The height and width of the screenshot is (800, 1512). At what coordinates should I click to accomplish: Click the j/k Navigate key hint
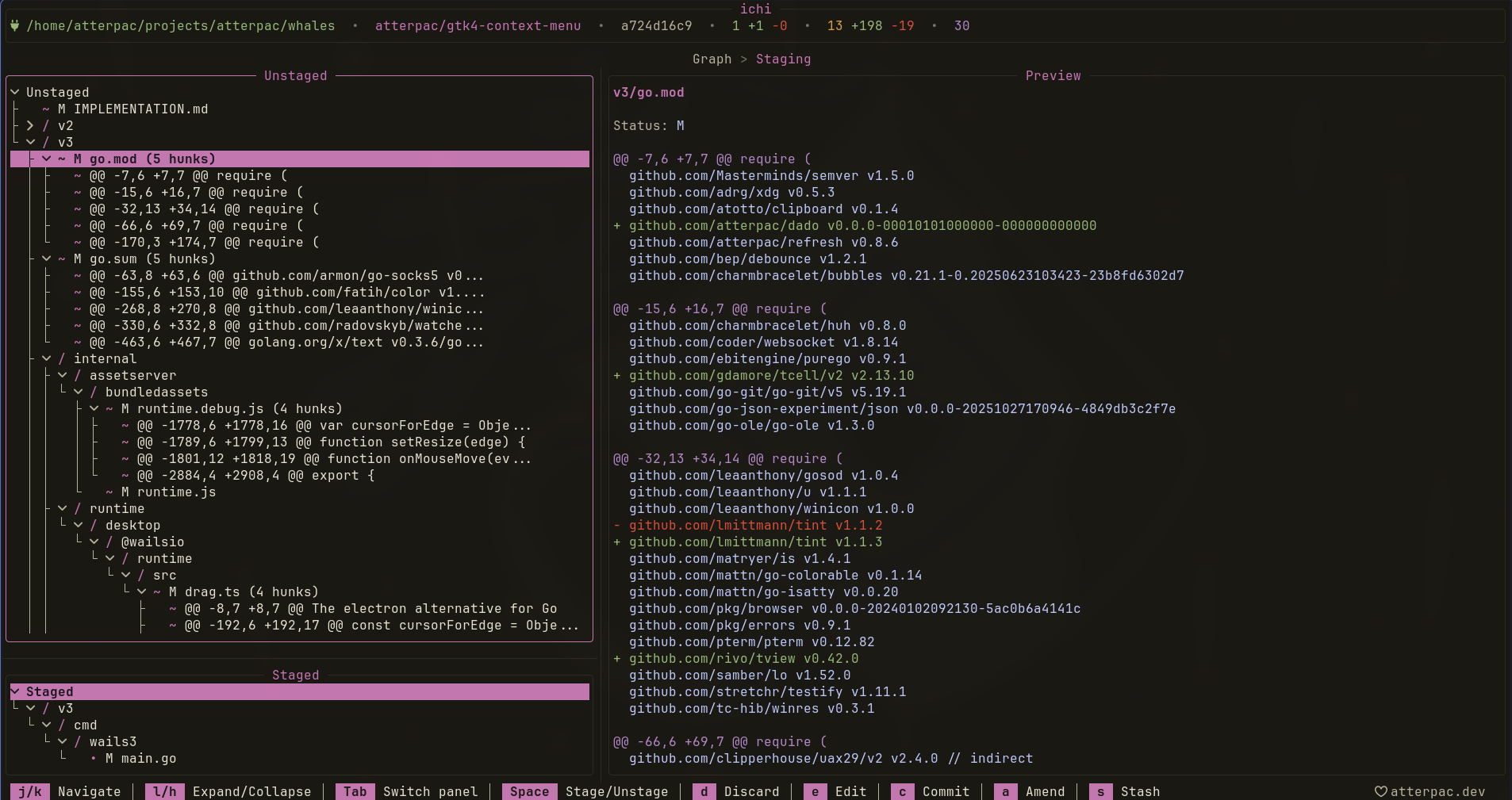click(66, 791)
